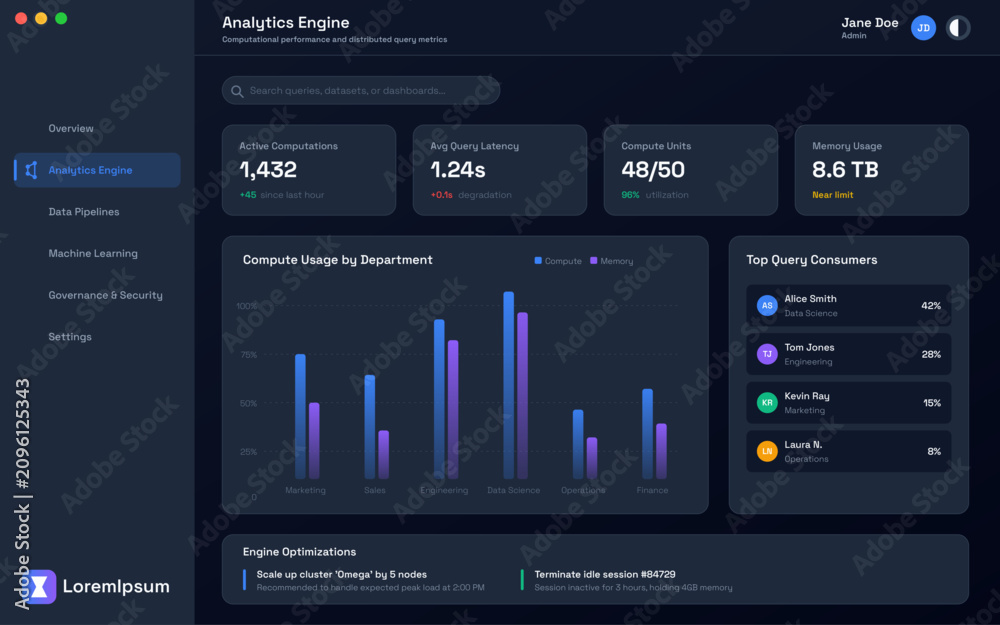Open Governance & Security section
Image resolution: width=1000 pixels, height=625 pixels.
(x=105, y=295)
